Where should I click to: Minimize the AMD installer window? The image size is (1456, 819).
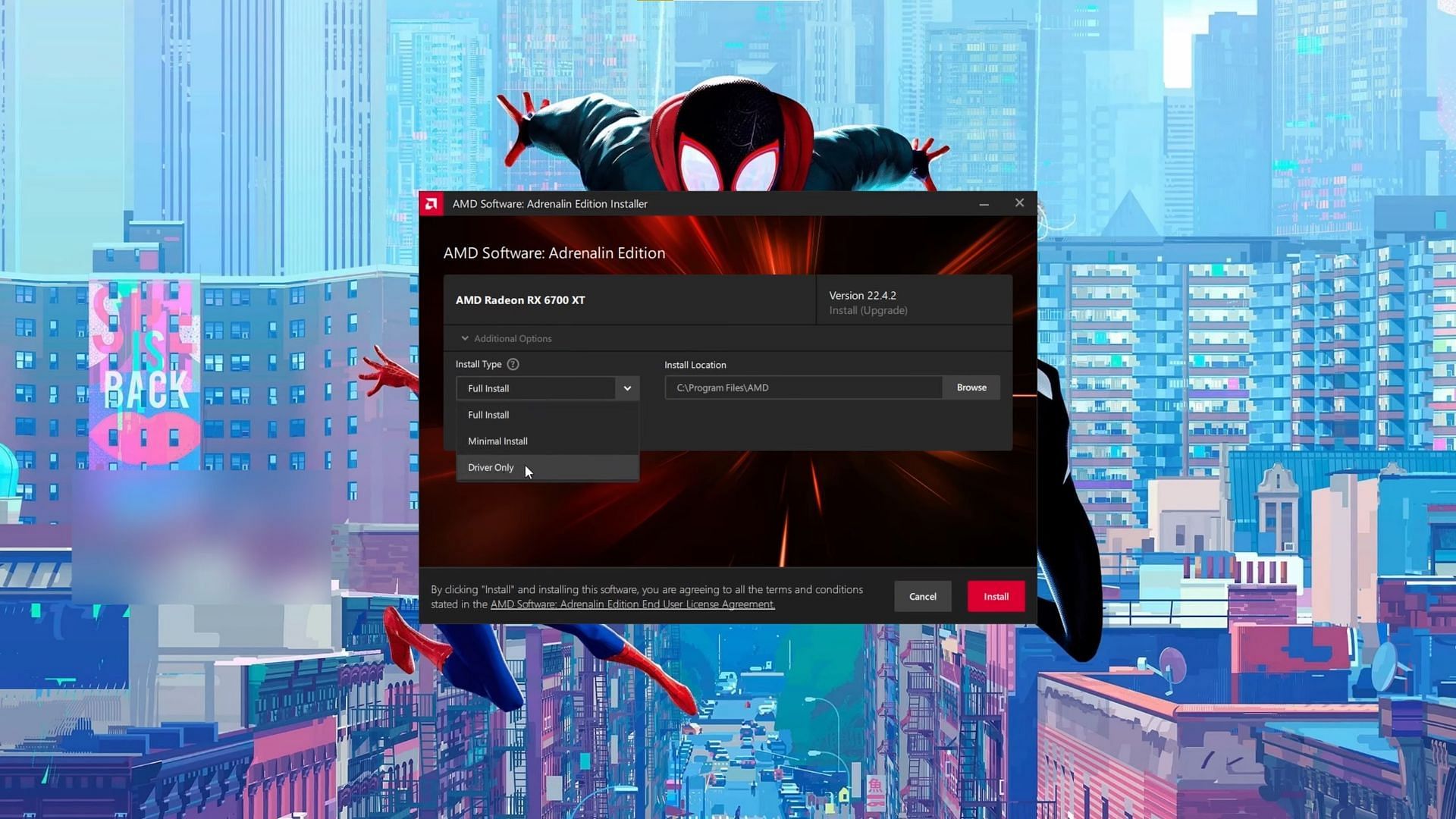[x=984, y=203]
